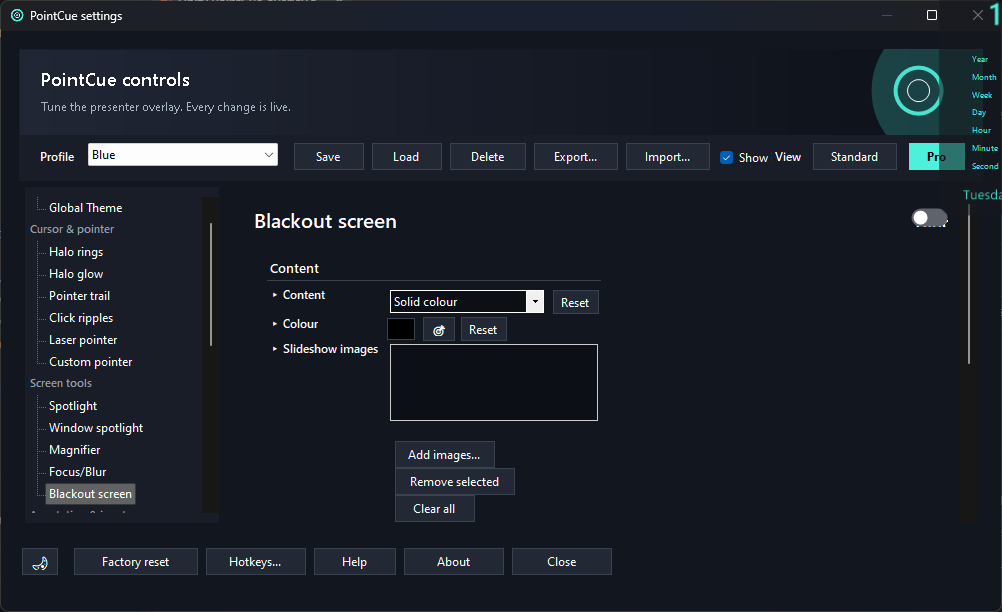Open Spotlight settings
This screenshot has width=1002, height=612.
tap(73, 406)
